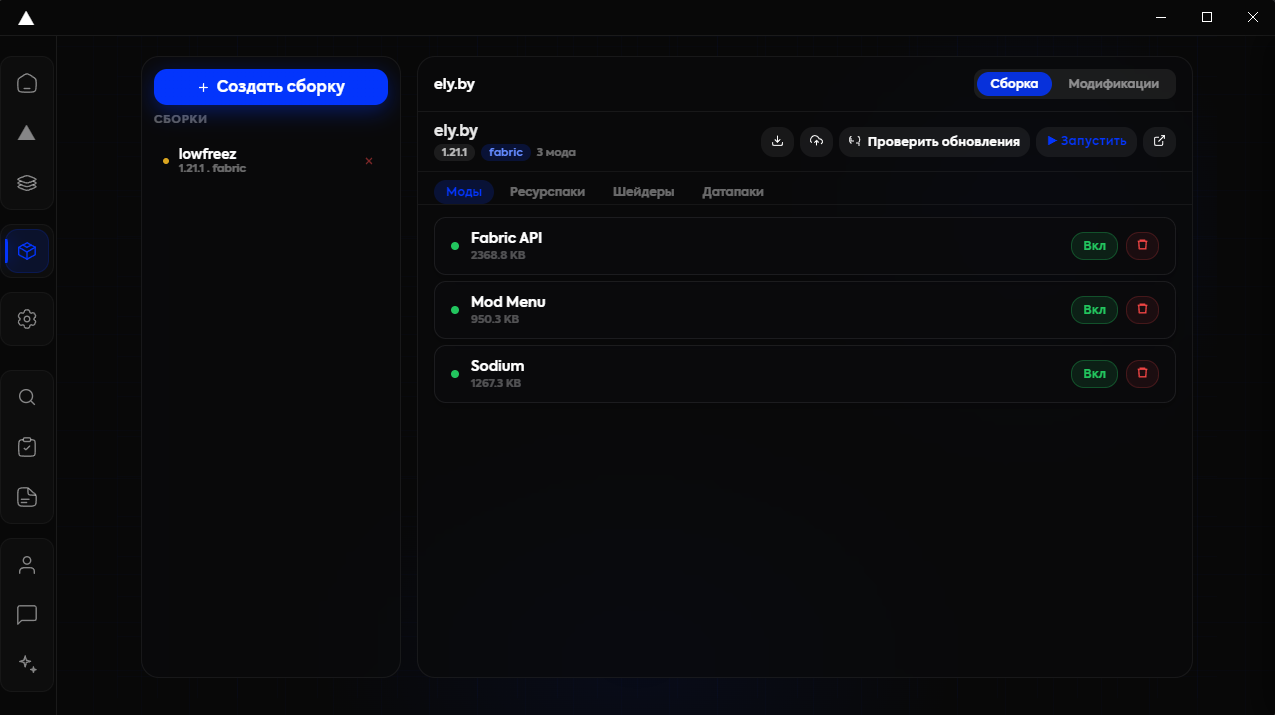The width and height of the screenshot is (1275, 715).
Task: Maximize the launcher window
Action: tap(1207, 17)
